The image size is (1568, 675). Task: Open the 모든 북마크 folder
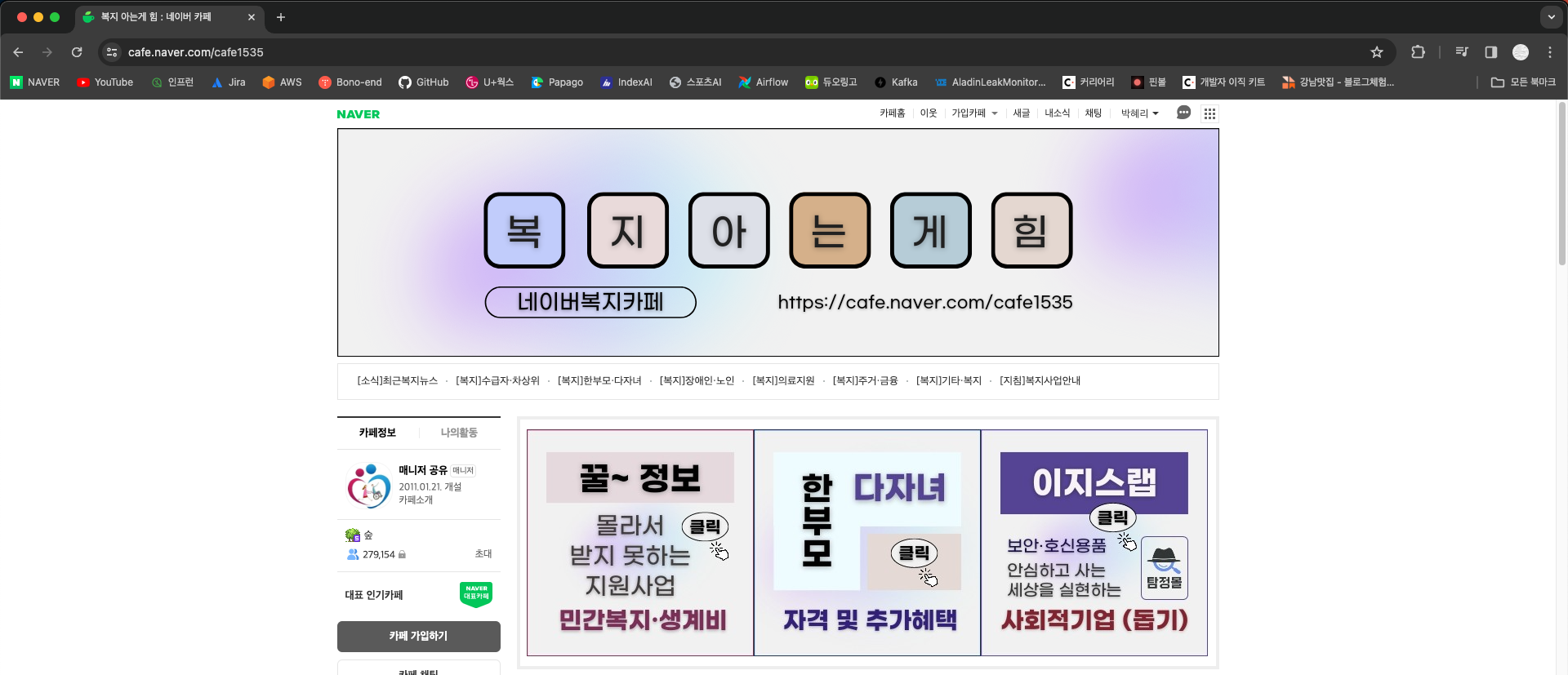point(1523,82)
